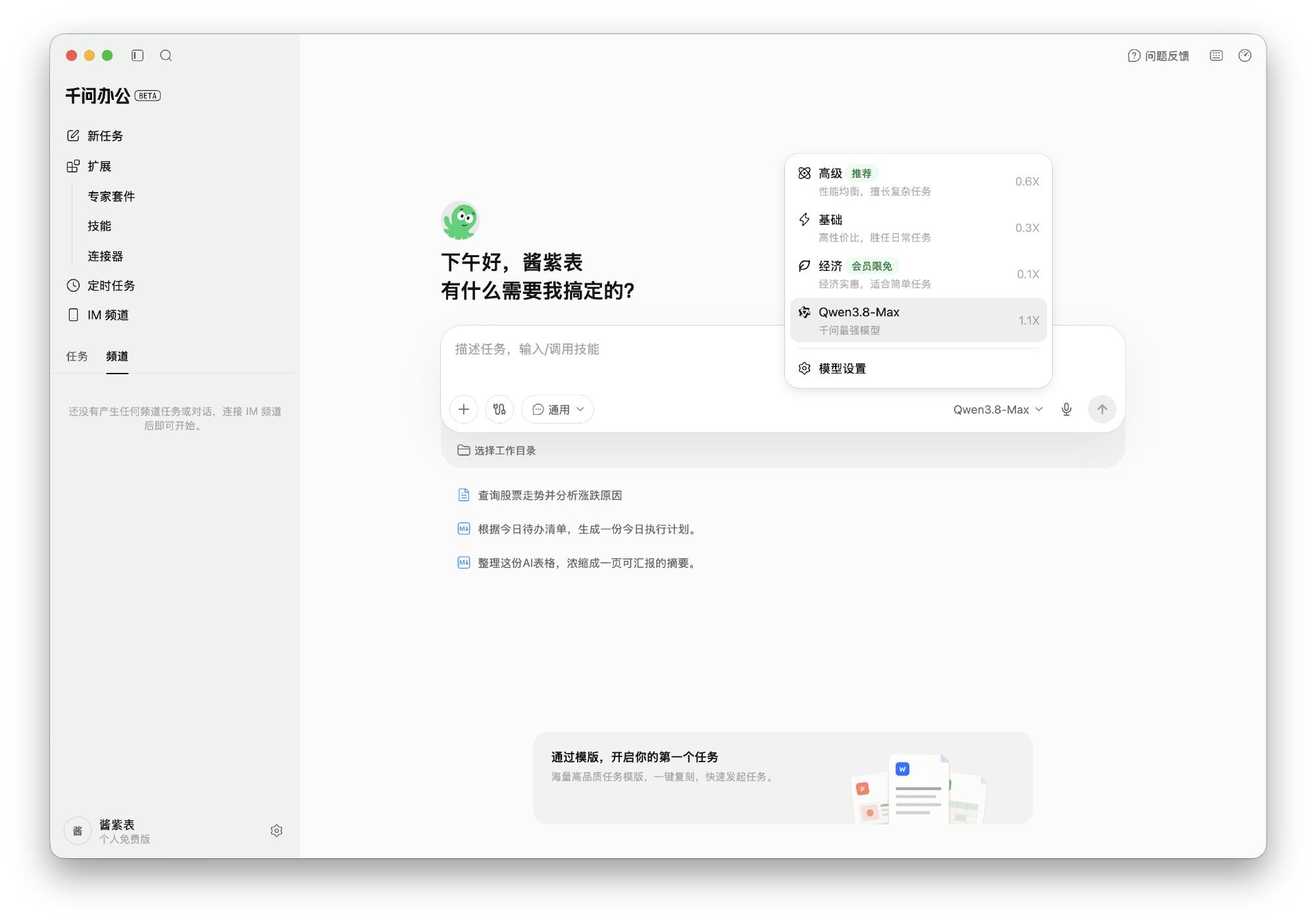Click the 高级 model atom icon
1316x924 pixels.
coord(804,173)
